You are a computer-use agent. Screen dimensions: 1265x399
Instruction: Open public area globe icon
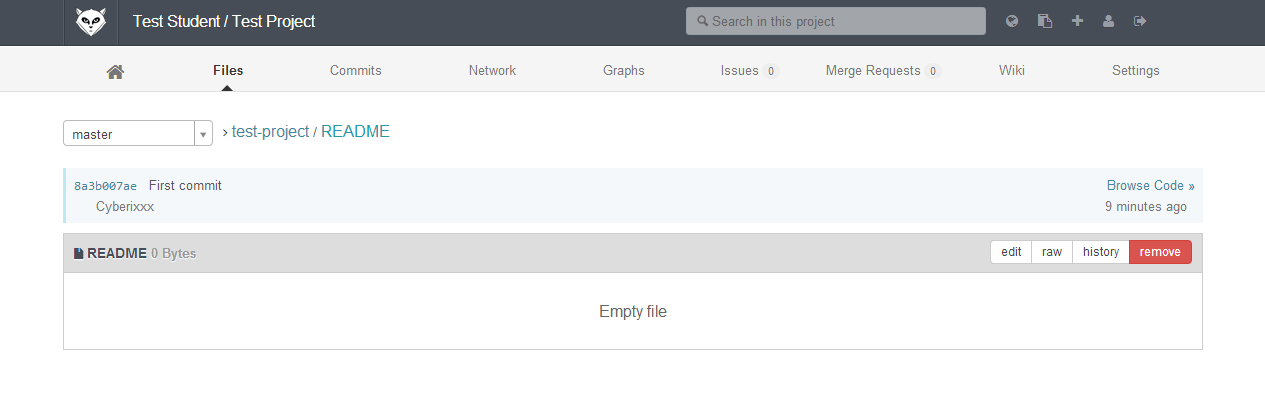[x=1012, y=21]
